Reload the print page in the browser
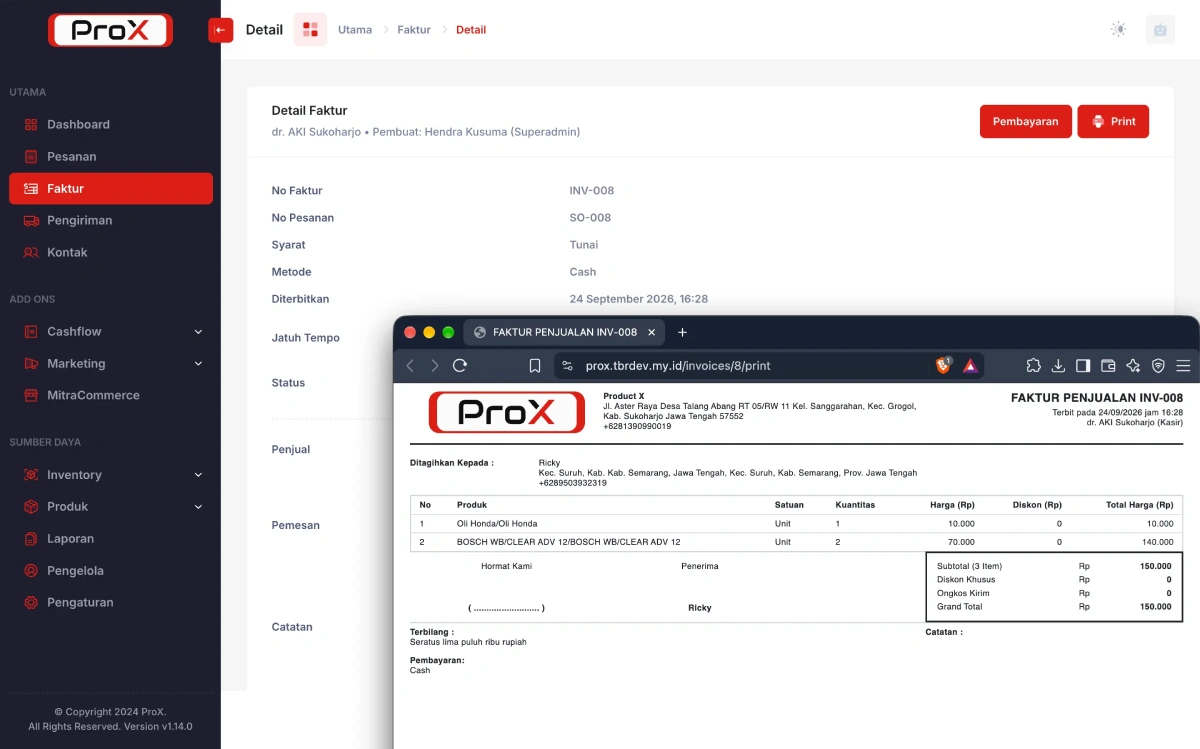The image size is (1200, 749). point(460,366)
